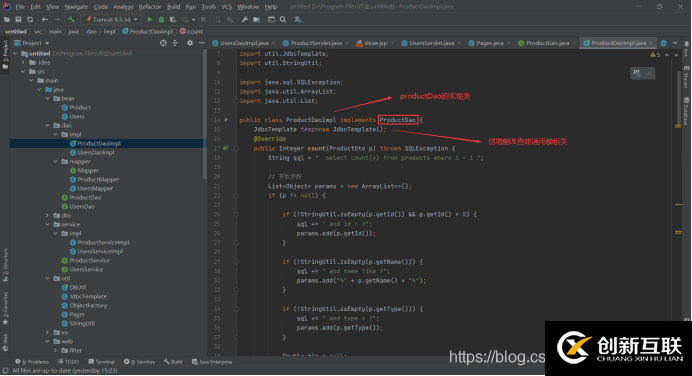Image resolution: width=692 pixels, height=376 pixels.
Task: Click the count breadcrumb in navigation bar
Action: 192,31
